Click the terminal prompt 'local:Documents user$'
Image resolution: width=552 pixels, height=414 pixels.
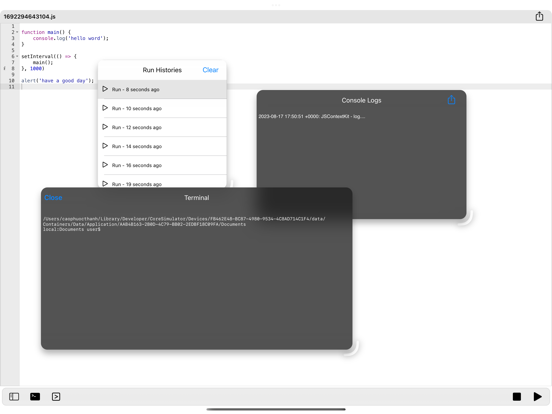tap(71, 230)
